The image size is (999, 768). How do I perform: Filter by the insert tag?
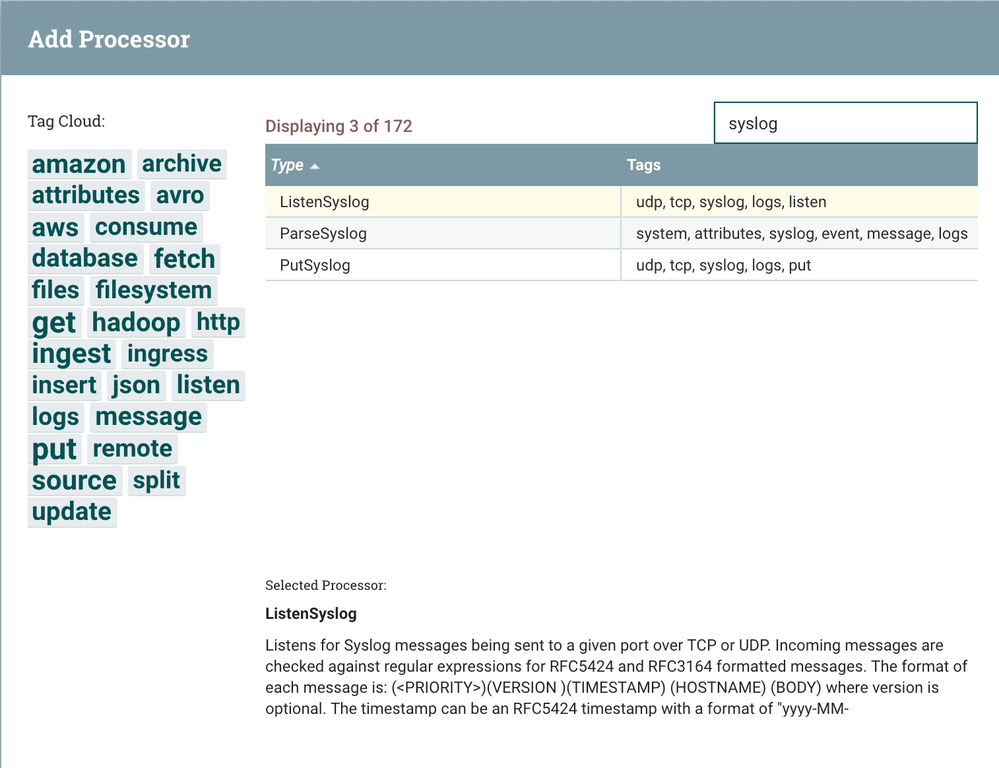[64, 385]
